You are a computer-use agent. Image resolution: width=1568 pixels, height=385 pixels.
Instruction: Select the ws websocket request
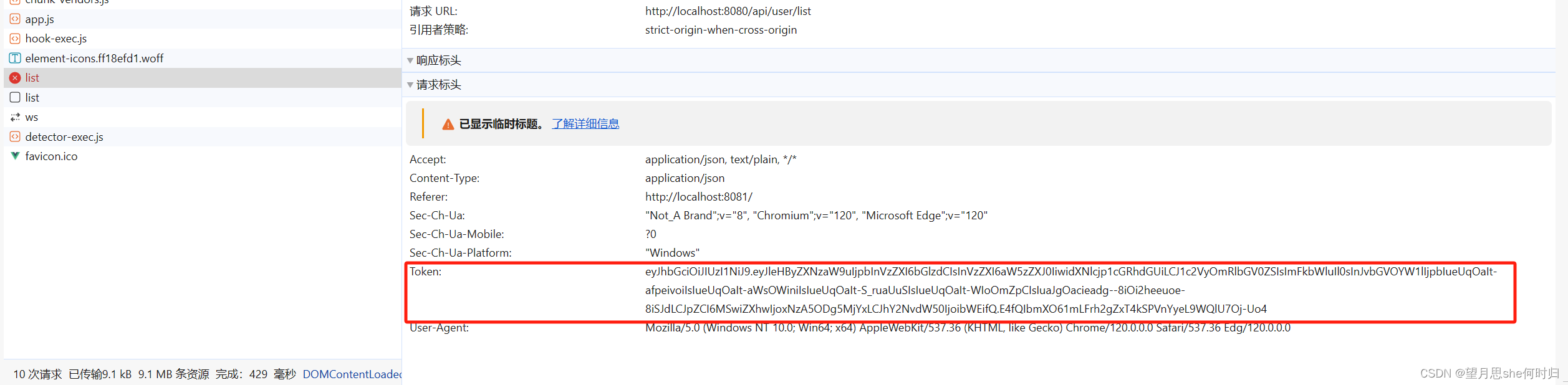pyautogui.click(x=203, y=117)
